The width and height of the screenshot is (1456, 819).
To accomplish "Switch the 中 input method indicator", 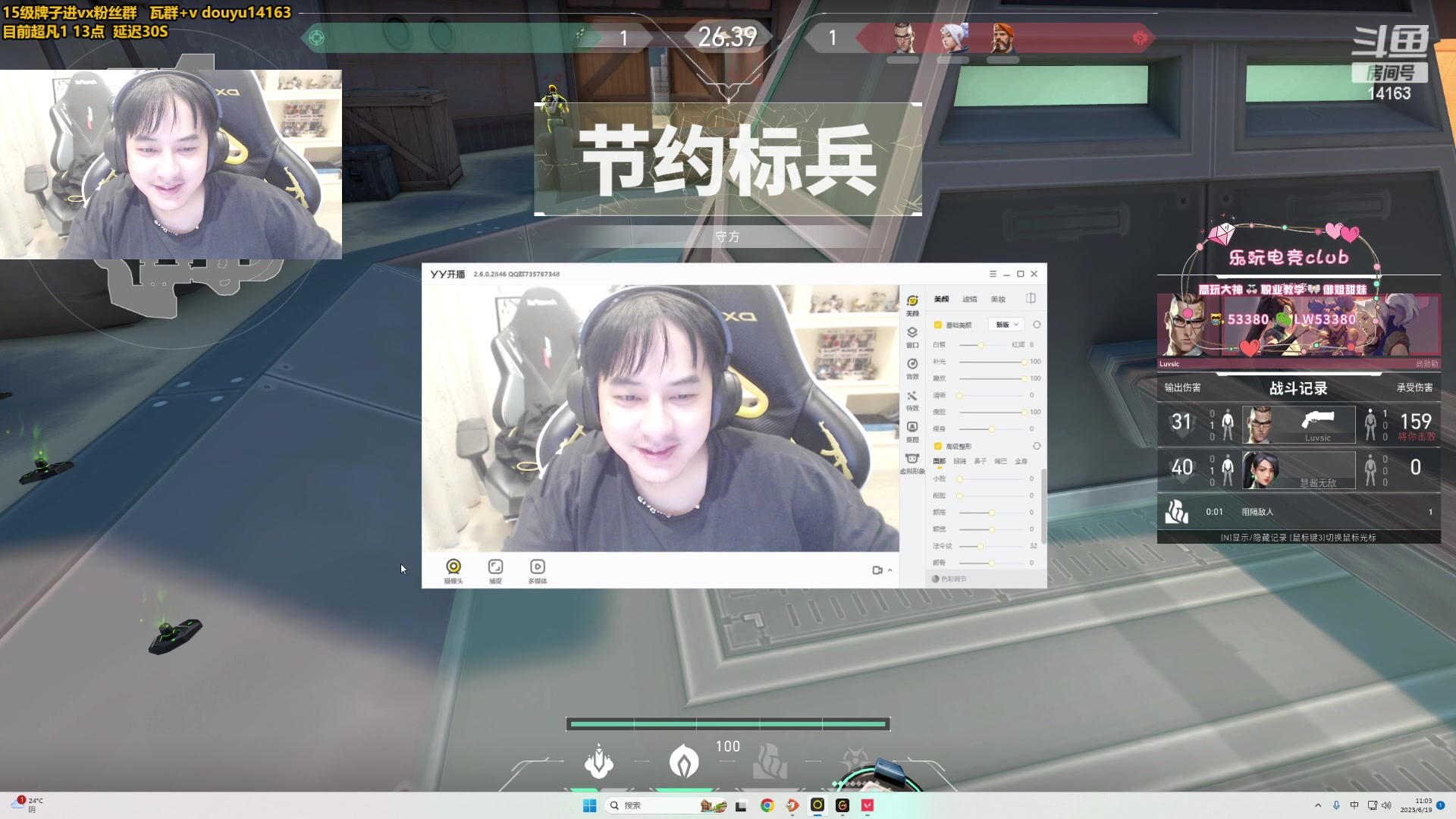I will (1354, 805).
